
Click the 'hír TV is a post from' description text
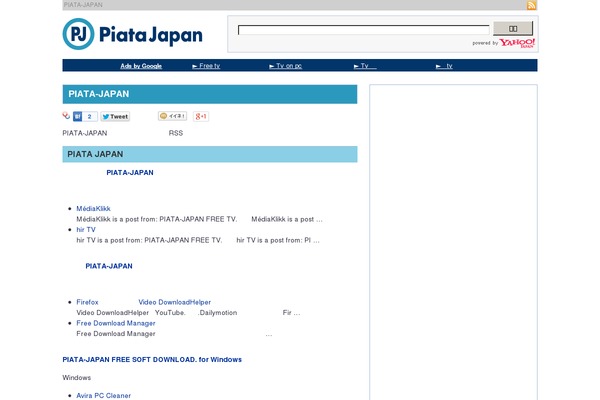[x=197, y=240]
